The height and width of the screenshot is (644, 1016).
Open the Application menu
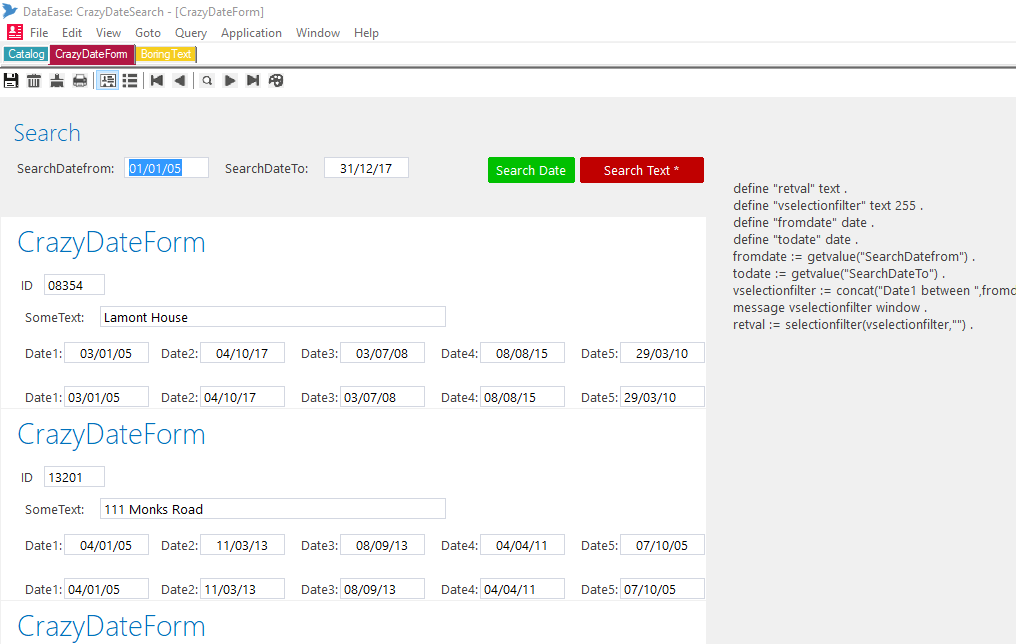[x=251, y=33]
